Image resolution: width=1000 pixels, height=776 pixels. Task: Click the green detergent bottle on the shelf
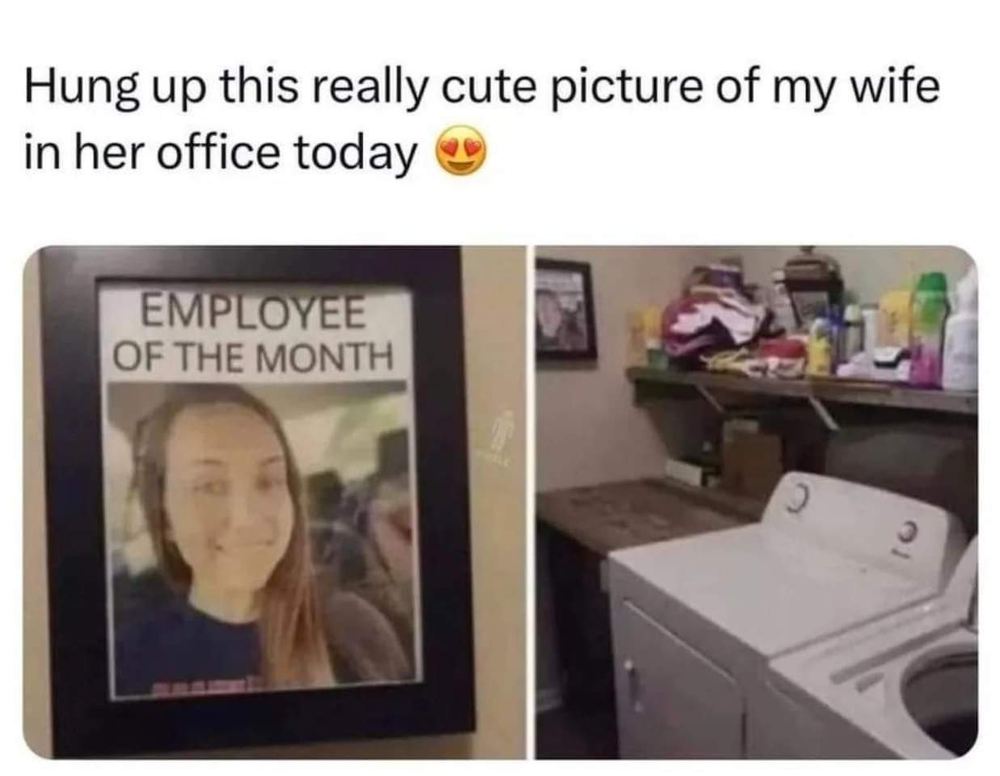[928, 328]
